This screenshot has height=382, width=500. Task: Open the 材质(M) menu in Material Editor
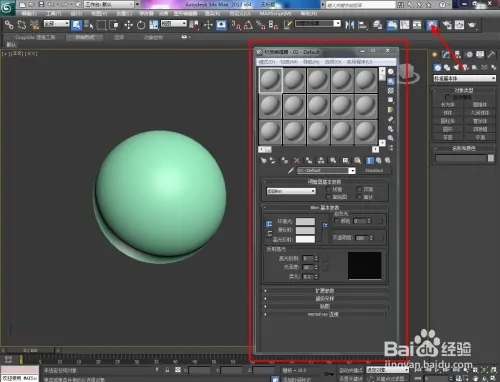(x=289, y=62)
